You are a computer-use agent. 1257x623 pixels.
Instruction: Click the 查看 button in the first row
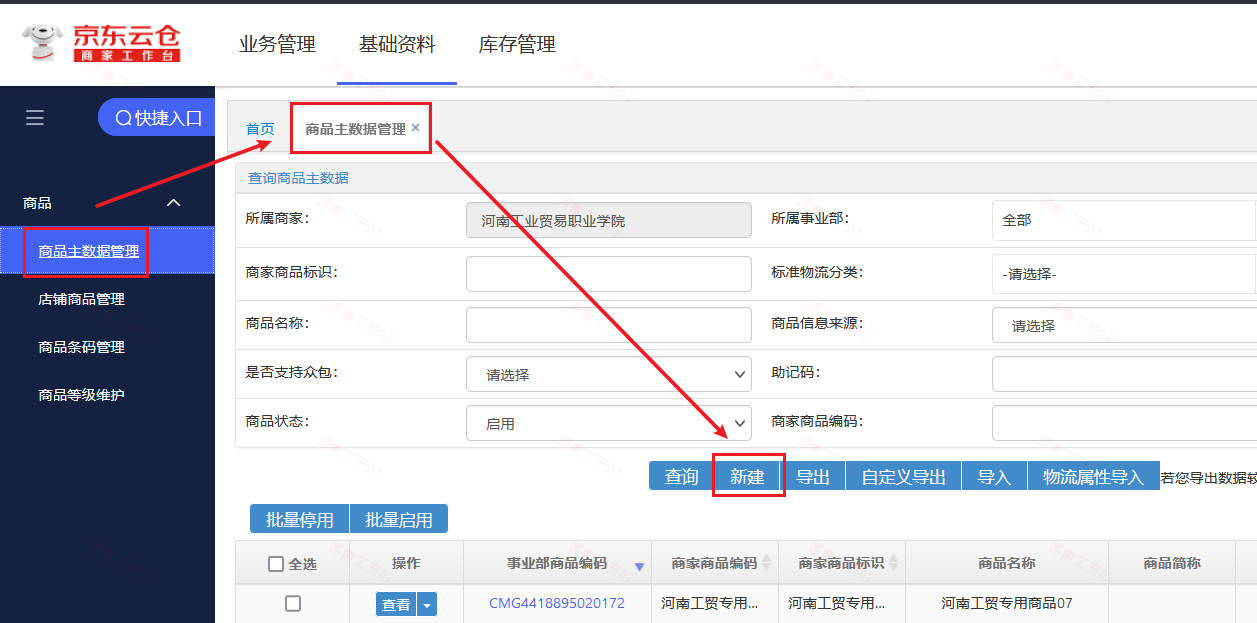396,604
